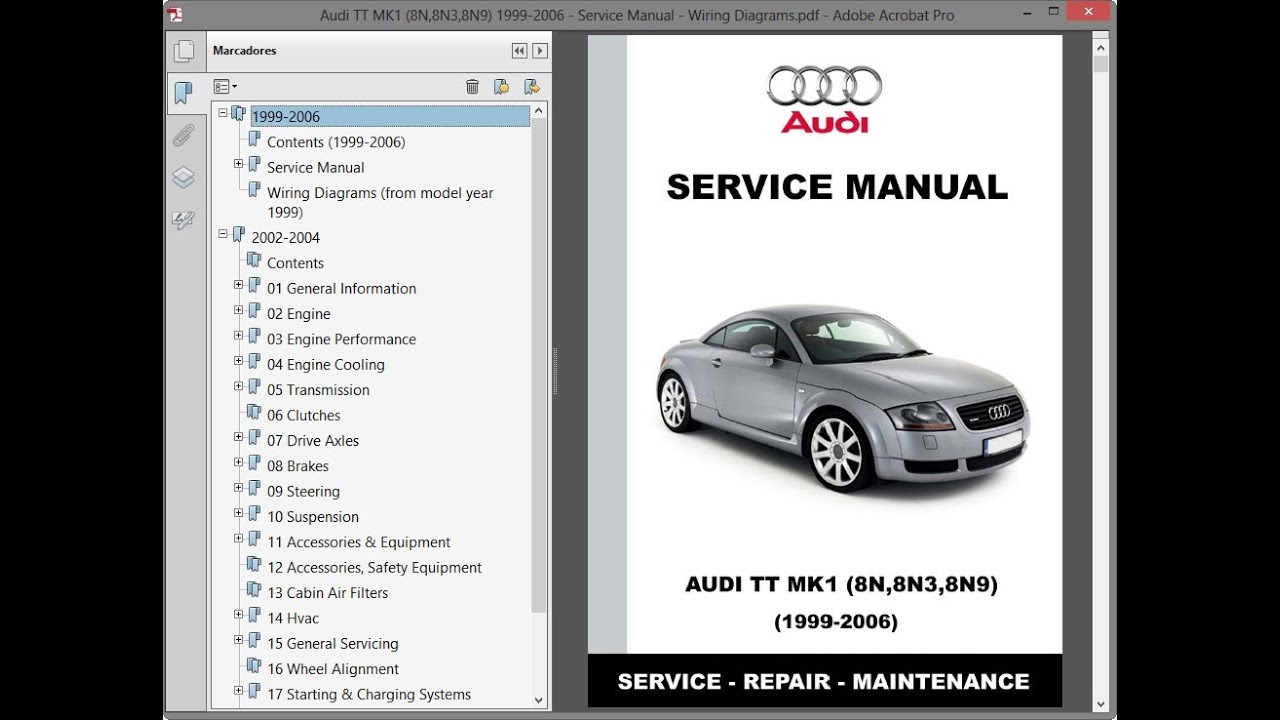Jump to 04 Engine Cooling bookmark
The width and height of the screenshot is (1280, 720).
[325, 365]
